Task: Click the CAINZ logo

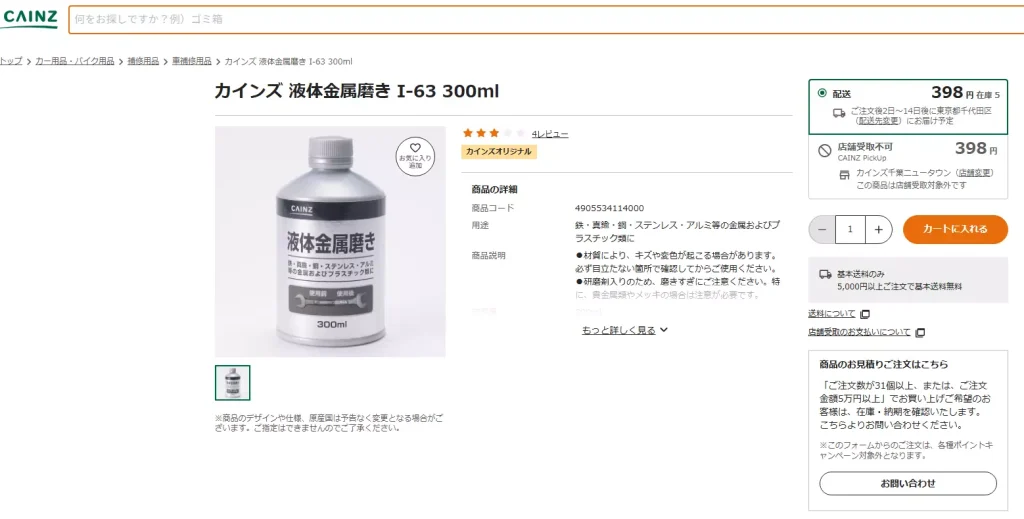Action: coord(29,18)
